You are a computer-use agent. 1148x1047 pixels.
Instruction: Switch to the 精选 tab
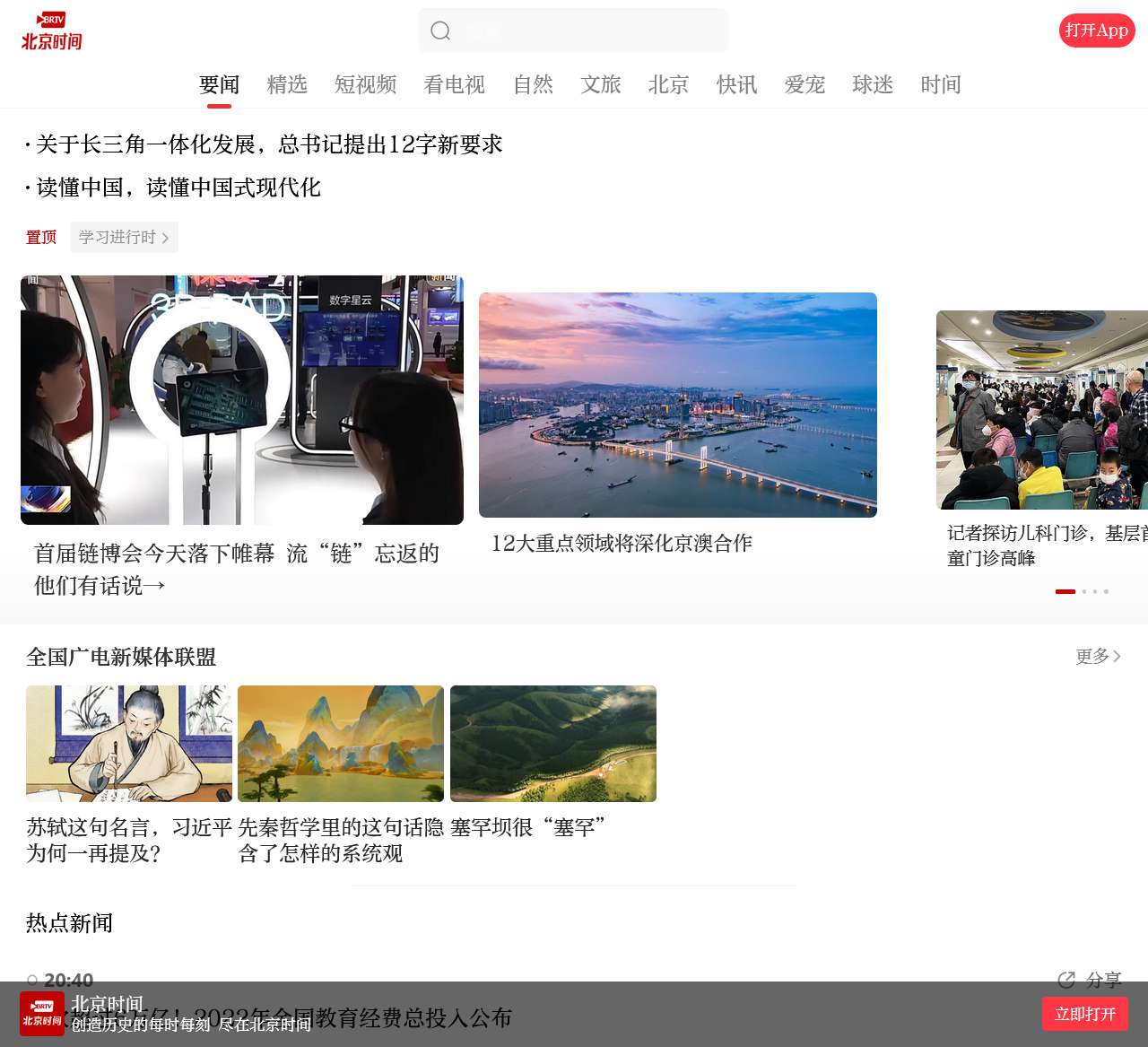coord(287,84)
